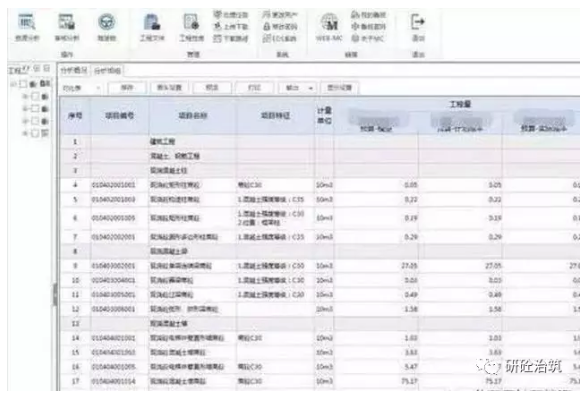
Task: Select the row with code 010402001003
Action: (x=320, y=200)
